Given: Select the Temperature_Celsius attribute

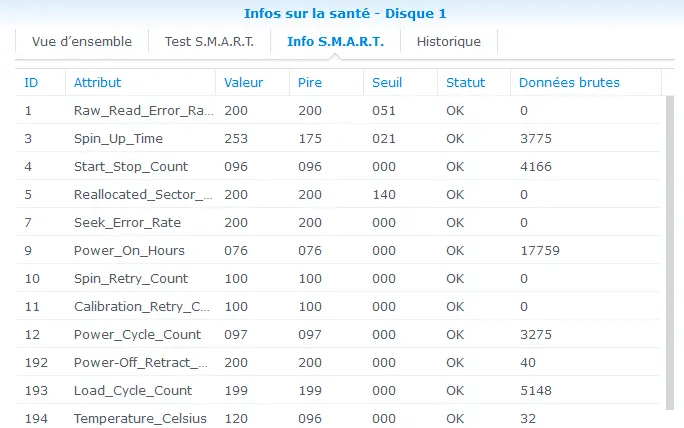Looking at the screenshot, I should point(140,418).
